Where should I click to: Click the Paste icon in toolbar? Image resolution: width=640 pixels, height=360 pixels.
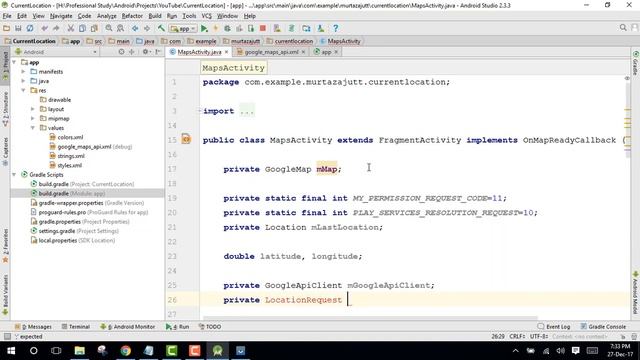[x=94, y=28]
